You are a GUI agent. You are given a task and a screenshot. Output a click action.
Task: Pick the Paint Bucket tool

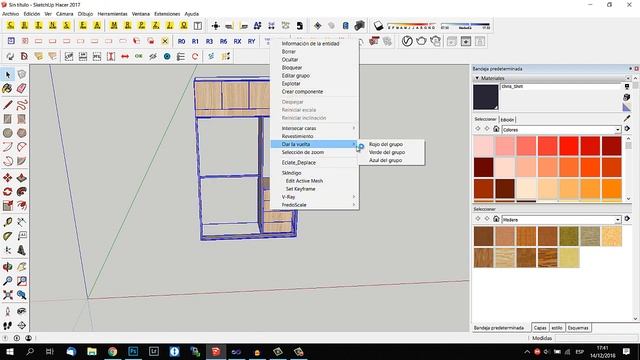7,88
